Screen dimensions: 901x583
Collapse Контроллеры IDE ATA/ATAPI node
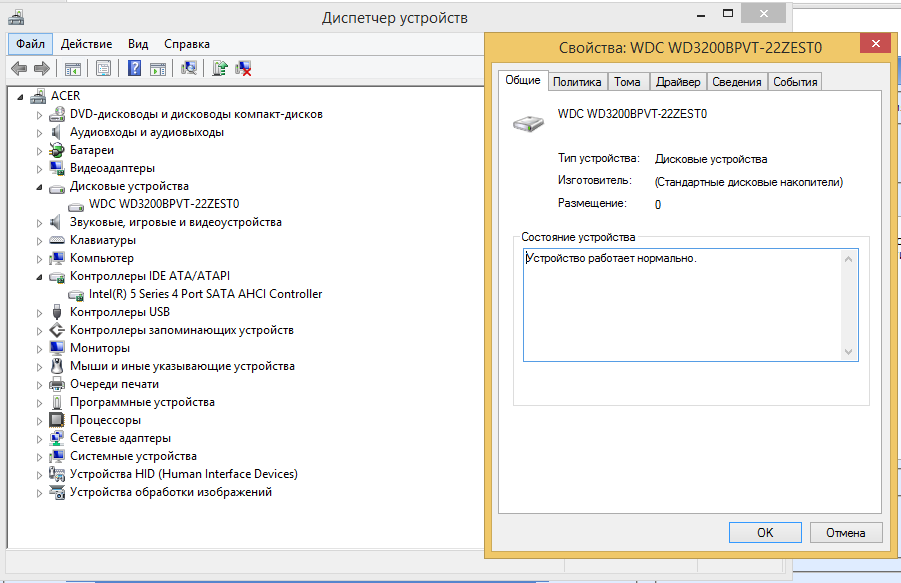pyautogui.click(x=39, y=277)
